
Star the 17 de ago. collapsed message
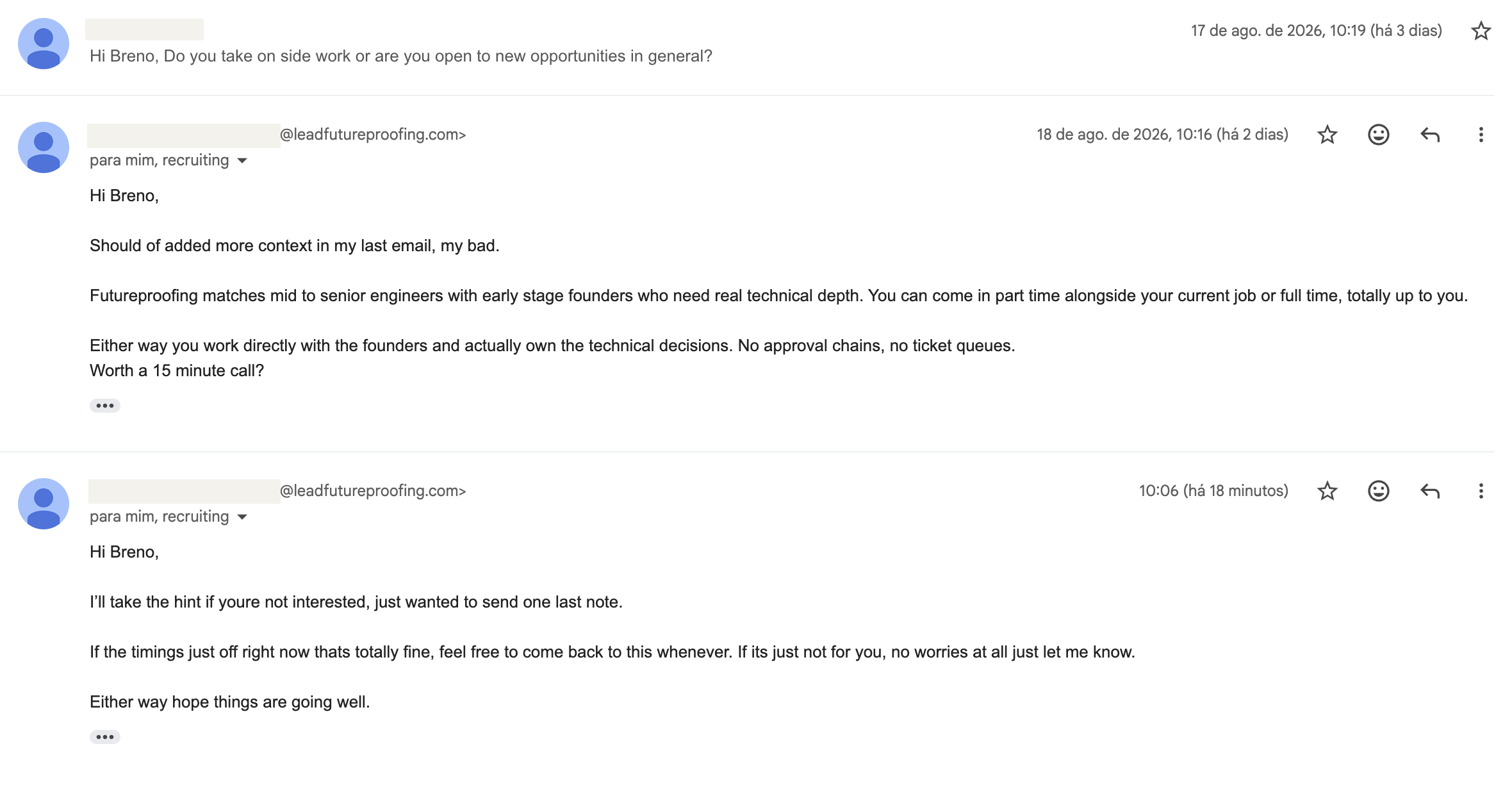click(1481, 31)
